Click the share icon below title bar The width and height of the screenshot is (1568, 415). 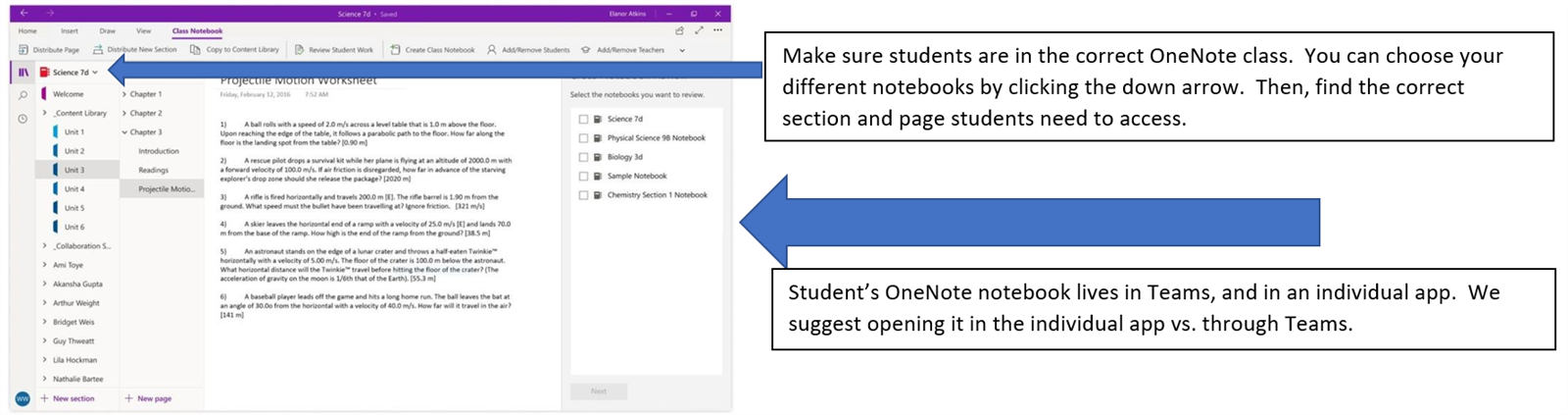point(679,30)
